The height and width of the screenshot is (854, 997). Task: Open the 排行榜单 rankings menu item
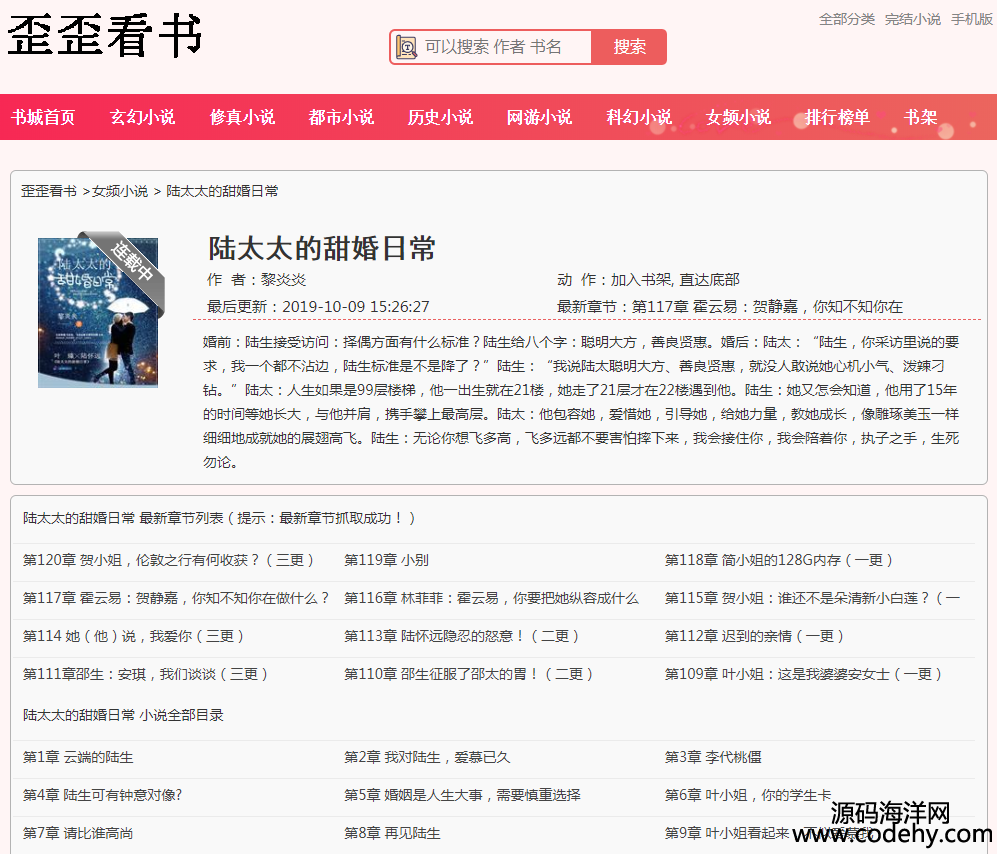[837, 117]
